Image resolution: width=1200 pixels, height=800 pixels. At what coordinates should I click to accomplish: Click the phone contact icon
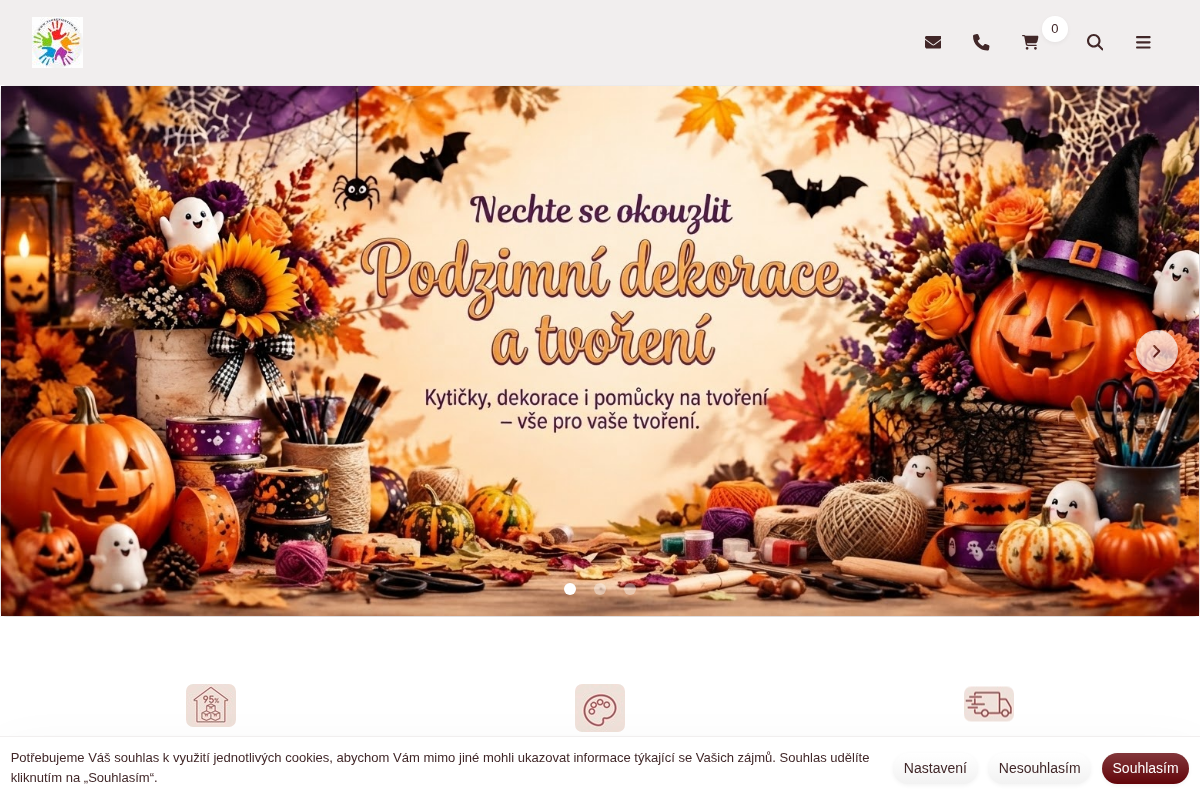point(981,42)
